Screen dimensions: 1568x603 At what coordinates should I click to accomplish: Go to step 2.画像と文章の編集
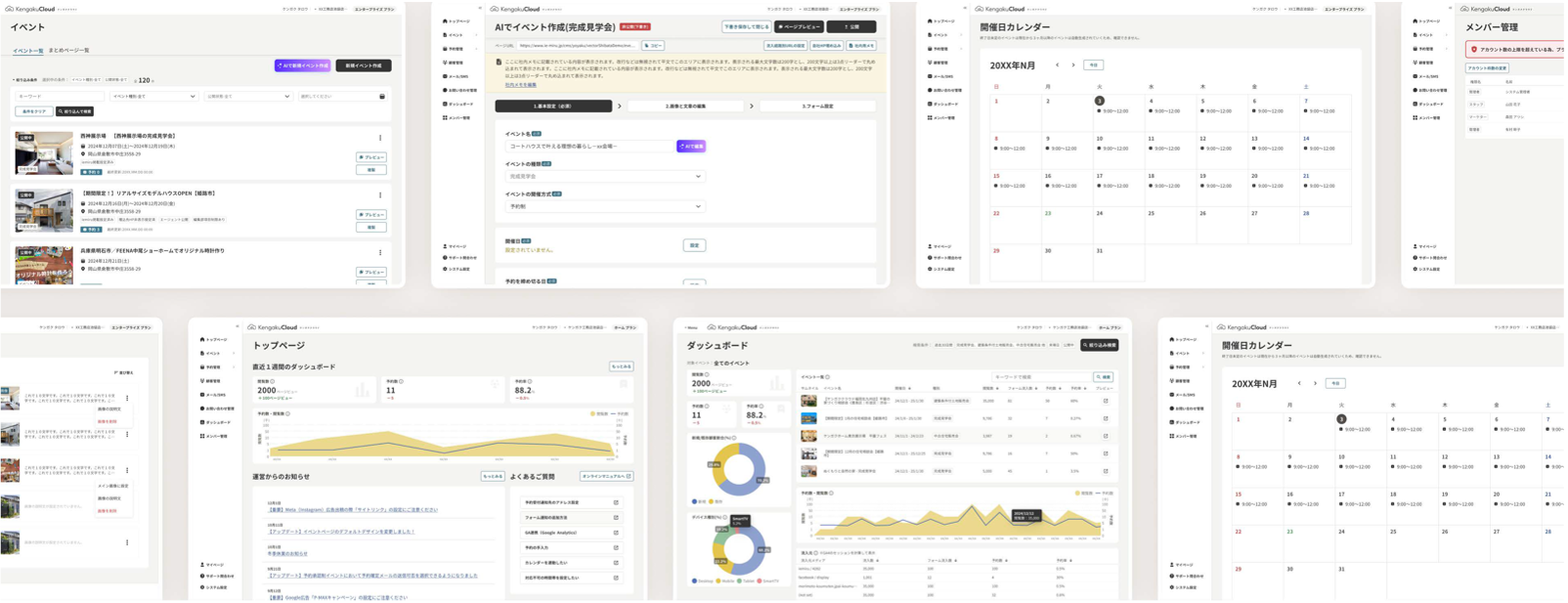pos(685,106)
